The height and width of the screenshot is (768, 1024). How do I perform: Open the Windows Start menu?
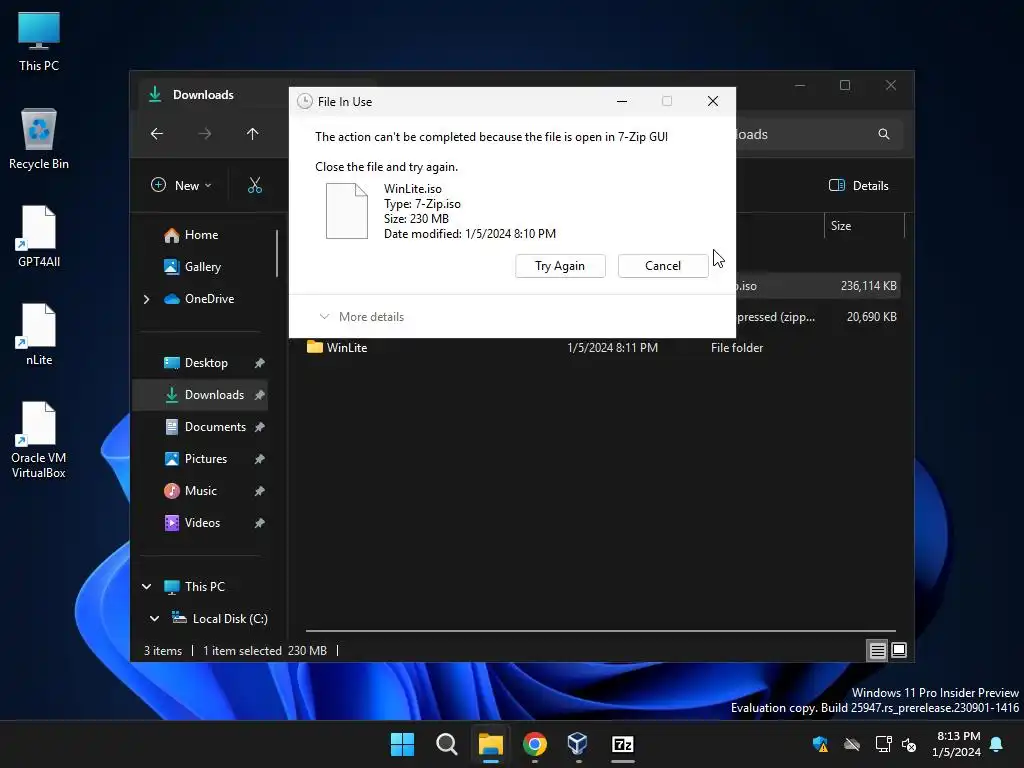pyautogui.click(x=402, y=744)
